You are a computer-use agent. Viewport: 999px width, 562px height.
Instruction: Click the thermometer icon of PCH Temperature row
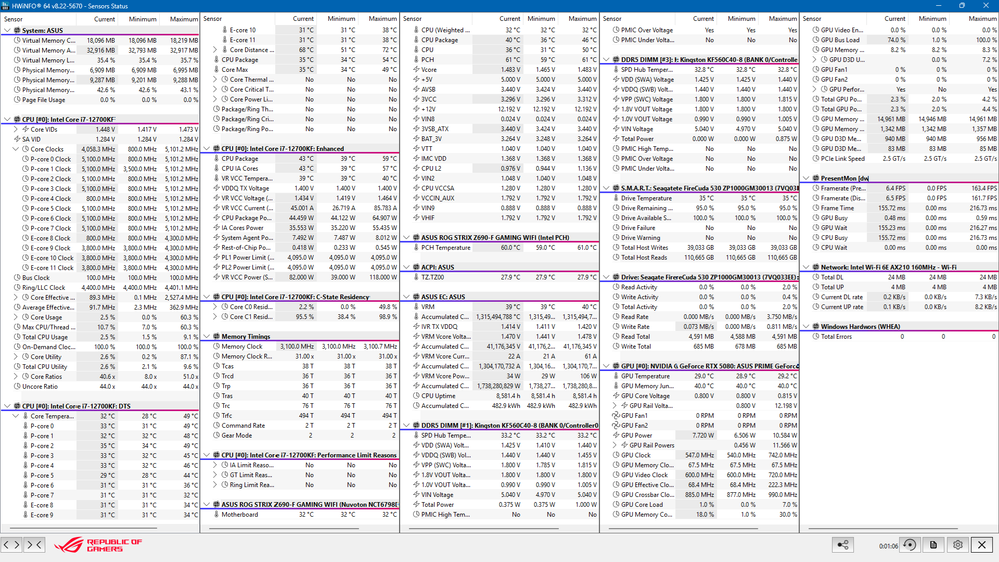(x=416, y=248)
